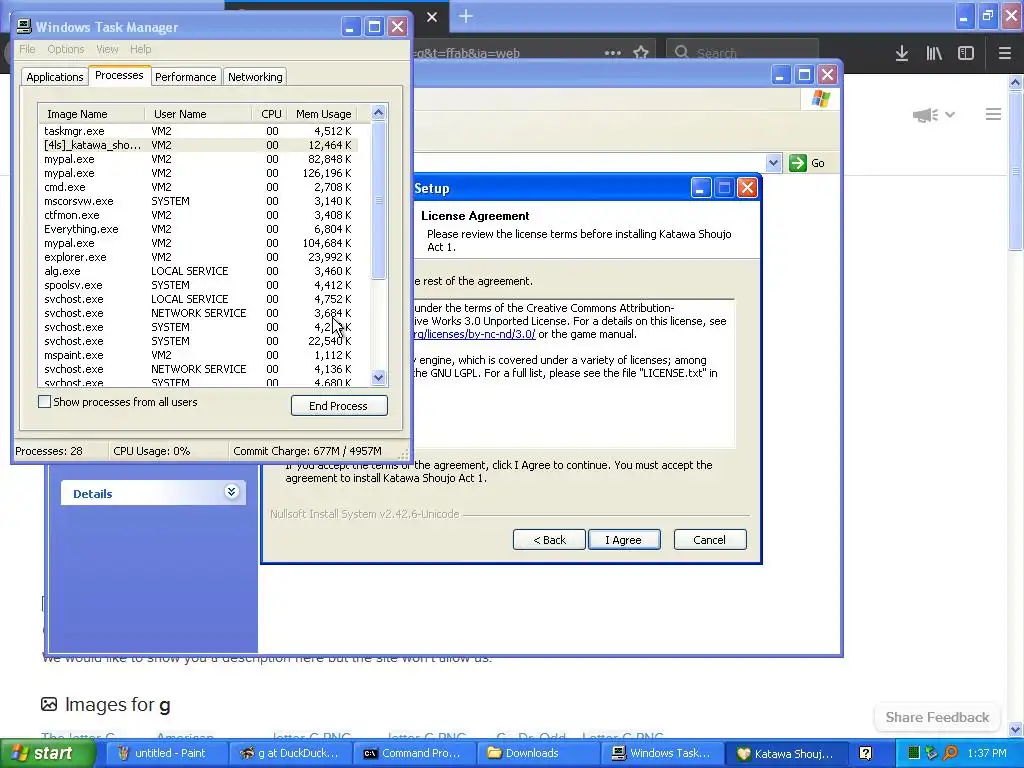Switch to g at DuckDuck... taskbar item
Viewport: 1024px width, 768px height.
tap(291, 753)
